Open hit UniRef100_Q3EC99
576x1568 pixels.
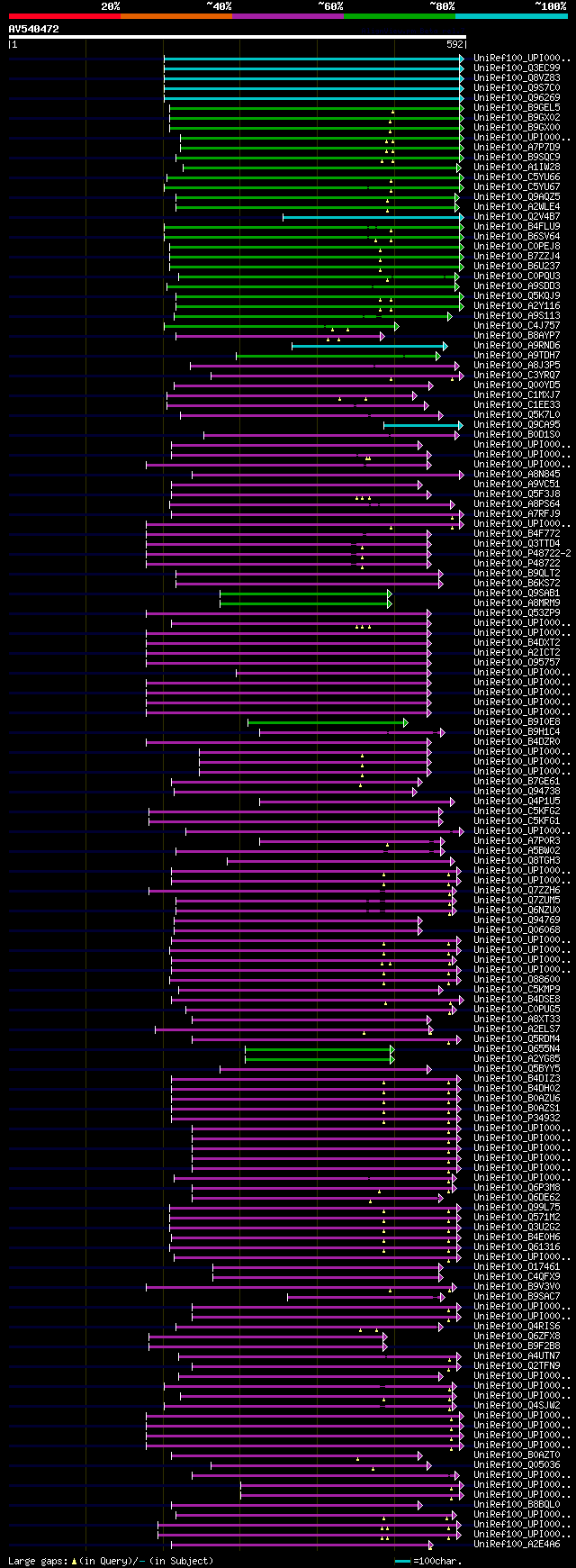(517, 68)
